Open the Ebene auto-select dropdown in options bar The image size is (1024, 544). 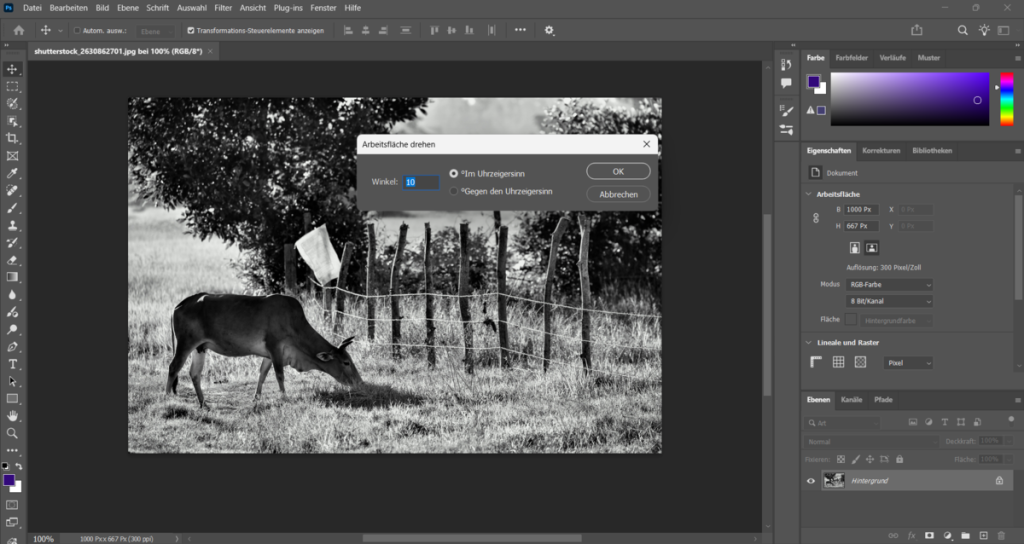(155, 31)
